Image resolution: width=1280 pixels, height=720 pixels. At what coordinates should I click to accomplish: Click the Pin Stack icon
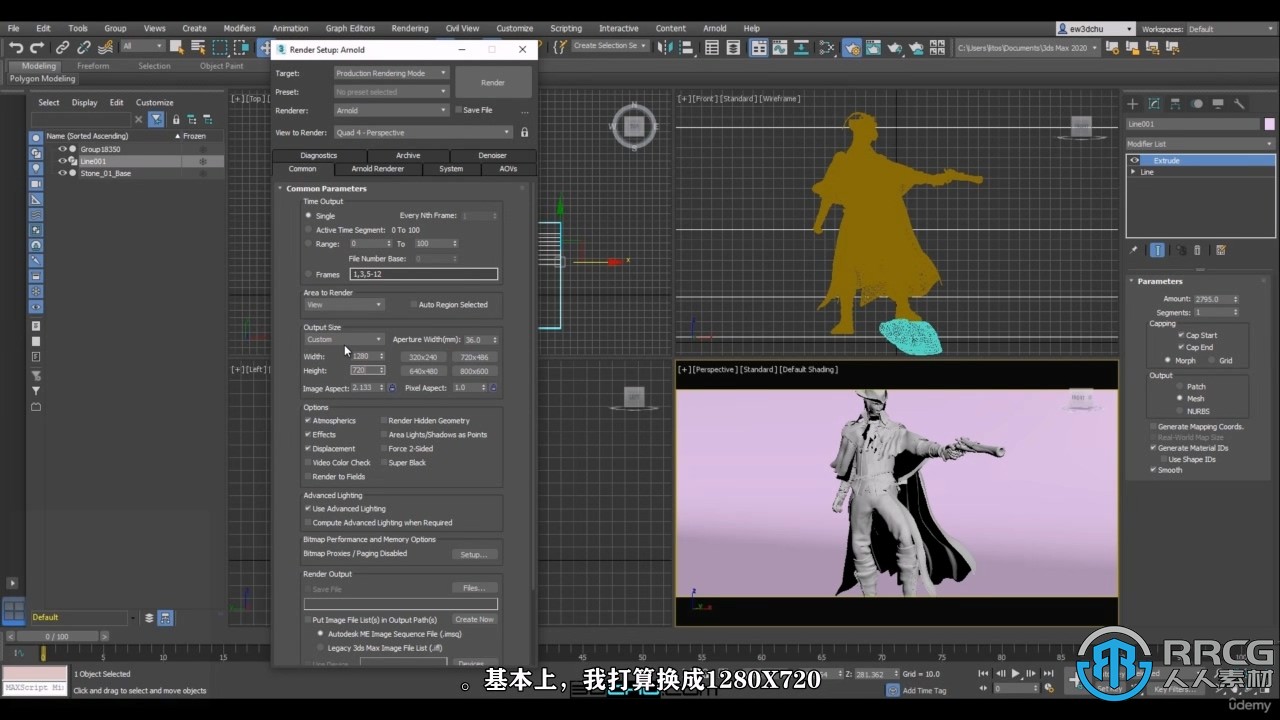[x=1134, y=250]
